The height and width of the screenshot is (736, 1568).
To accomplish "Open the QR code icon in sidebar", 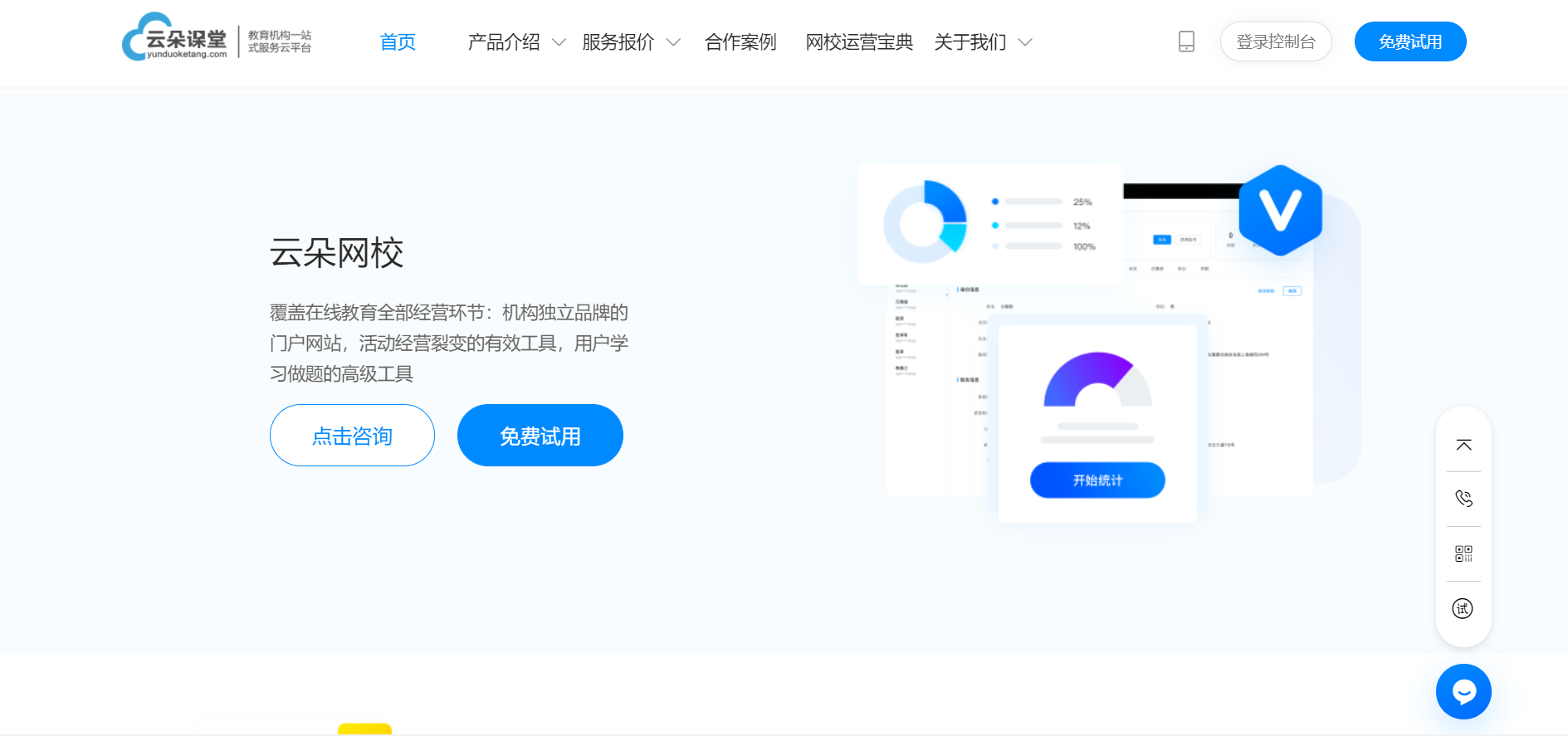I will pyautogui.click(x=1463, y=553).
